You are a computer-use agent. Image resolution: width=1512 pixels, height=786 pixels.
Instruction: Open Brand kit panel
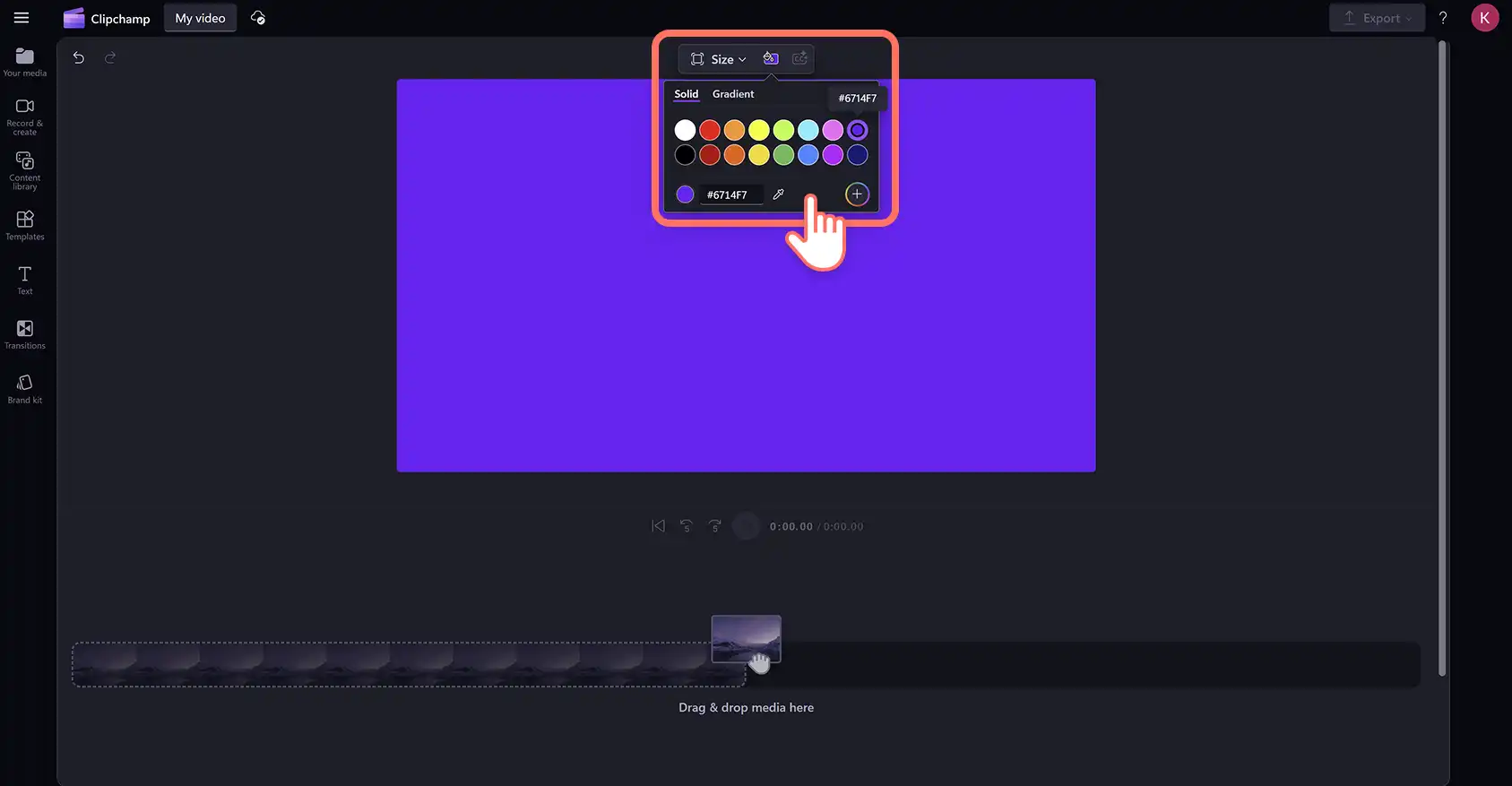pos(25,389)
